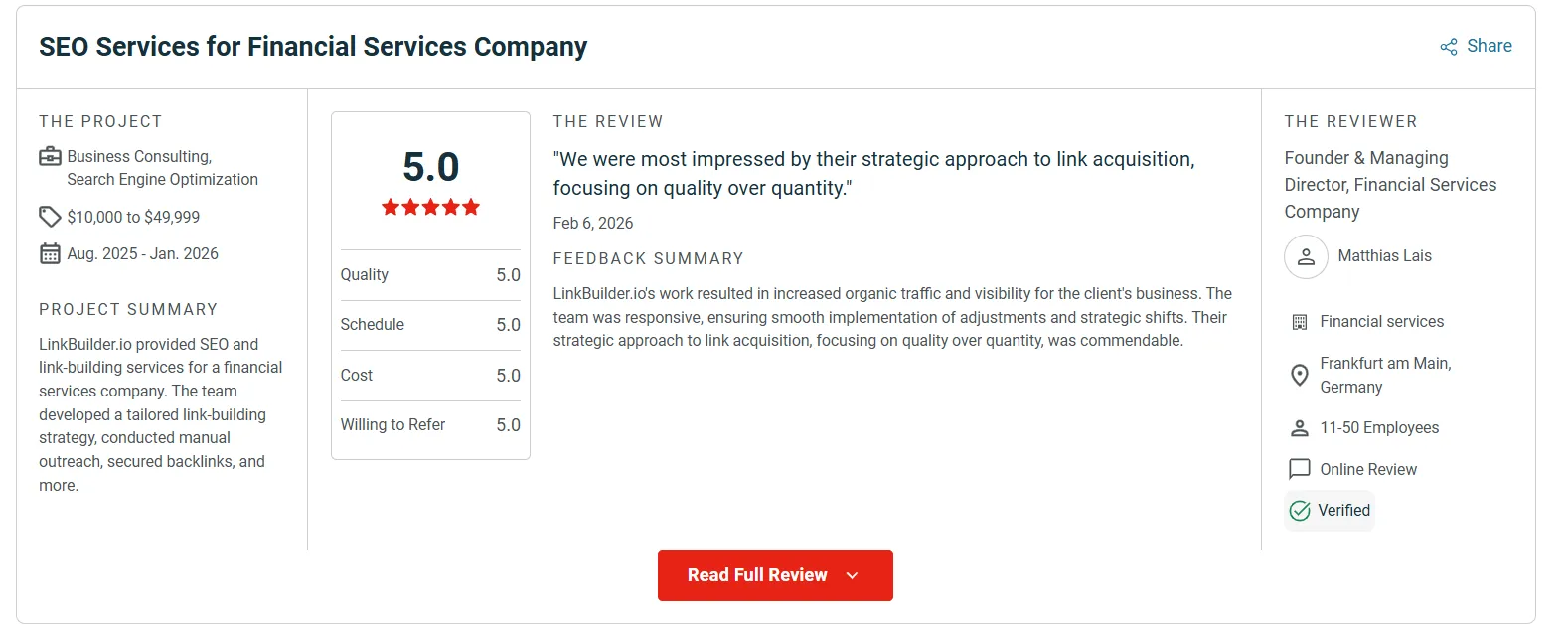Click Matthias Lais reviewer name
The width and height of the screenshot is (1568, 633).
point(1384,255)
